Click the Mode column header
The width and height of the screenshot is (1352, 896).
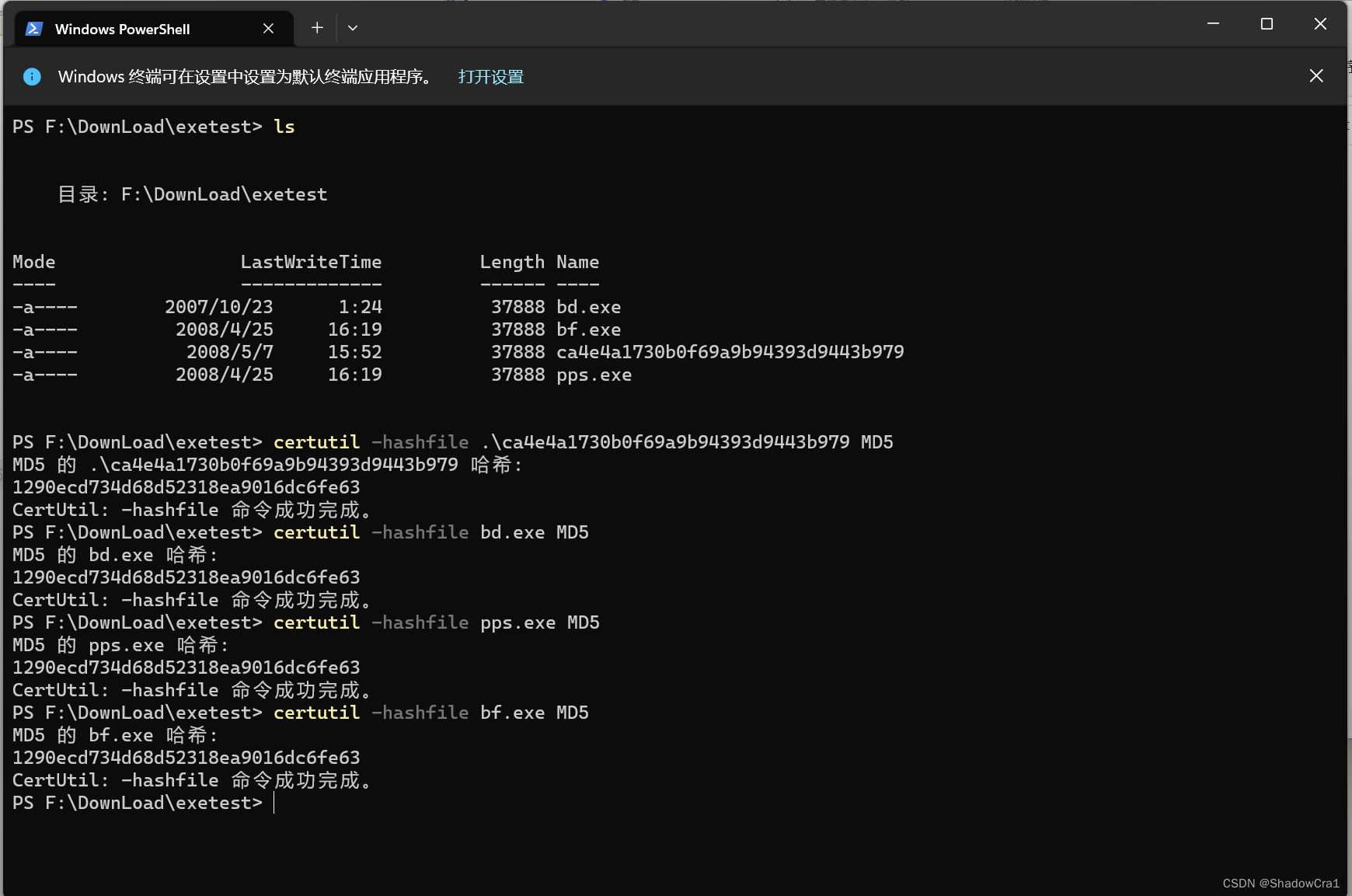click(34, 262)
